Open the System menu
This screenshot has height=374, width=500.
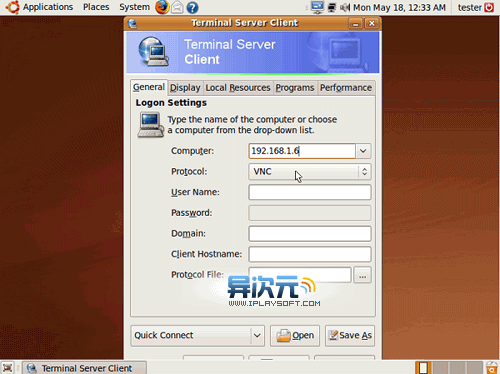(134, 7)
